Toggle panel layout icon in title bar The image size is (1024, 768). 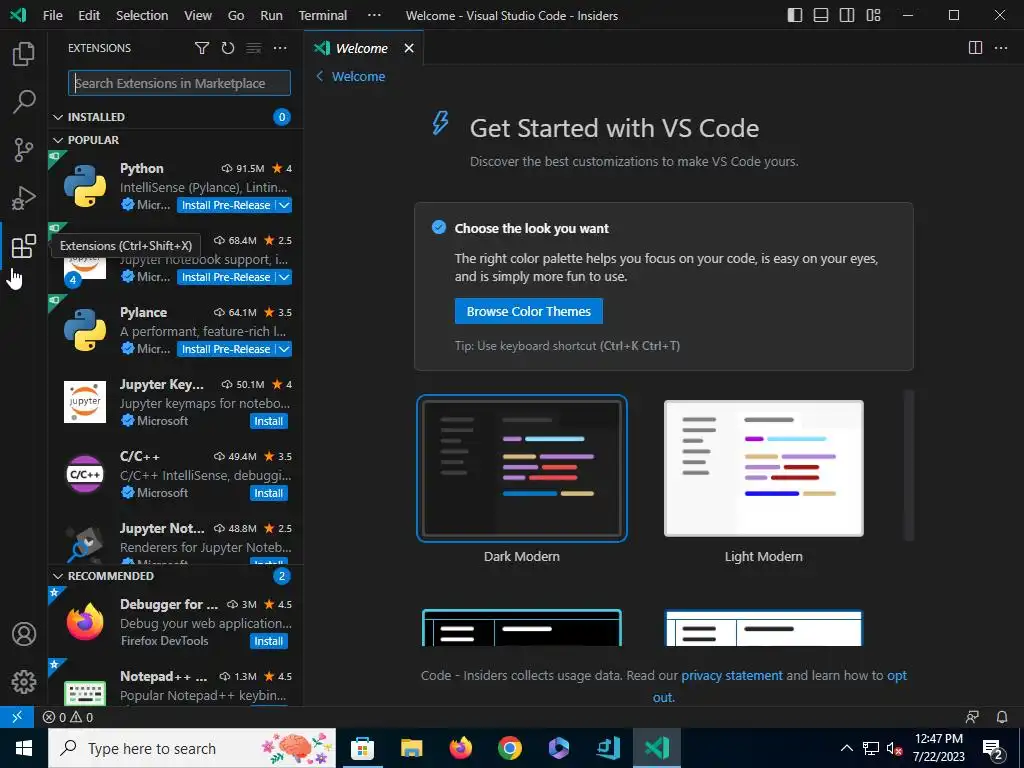click(821, 15)
